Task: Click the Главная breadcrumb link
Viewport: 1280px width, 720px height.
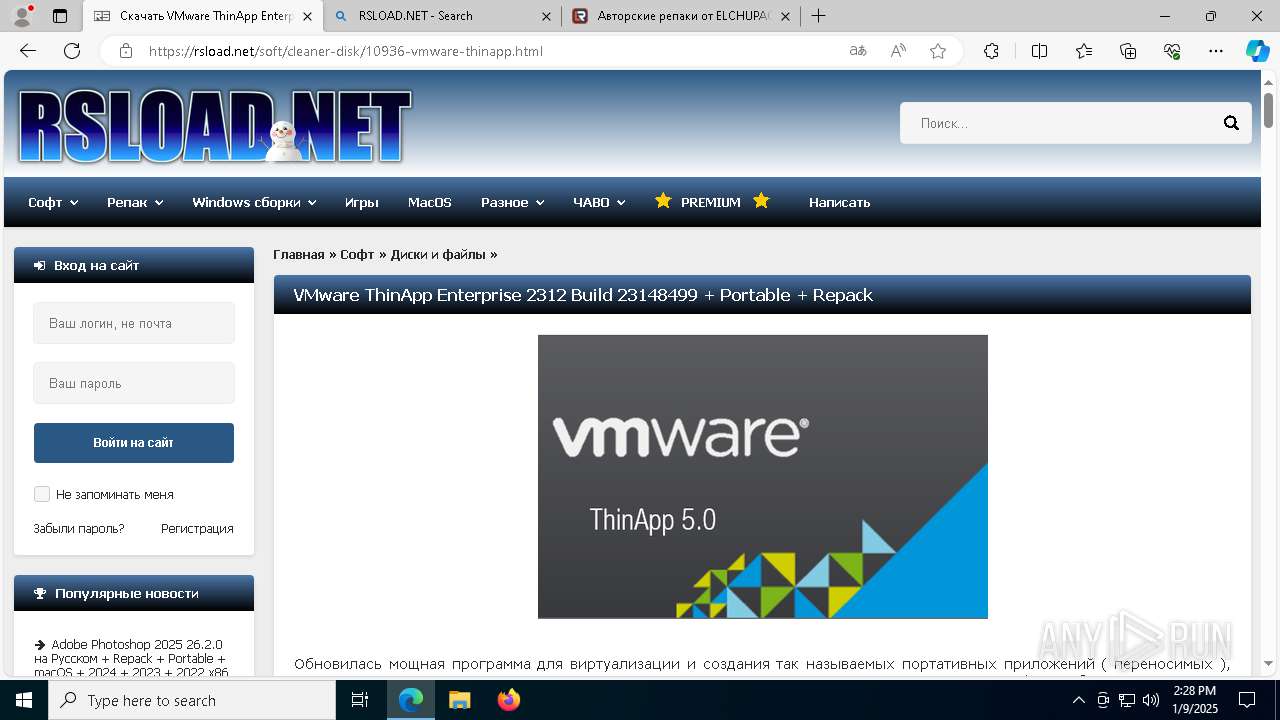Action: [299, 254]
